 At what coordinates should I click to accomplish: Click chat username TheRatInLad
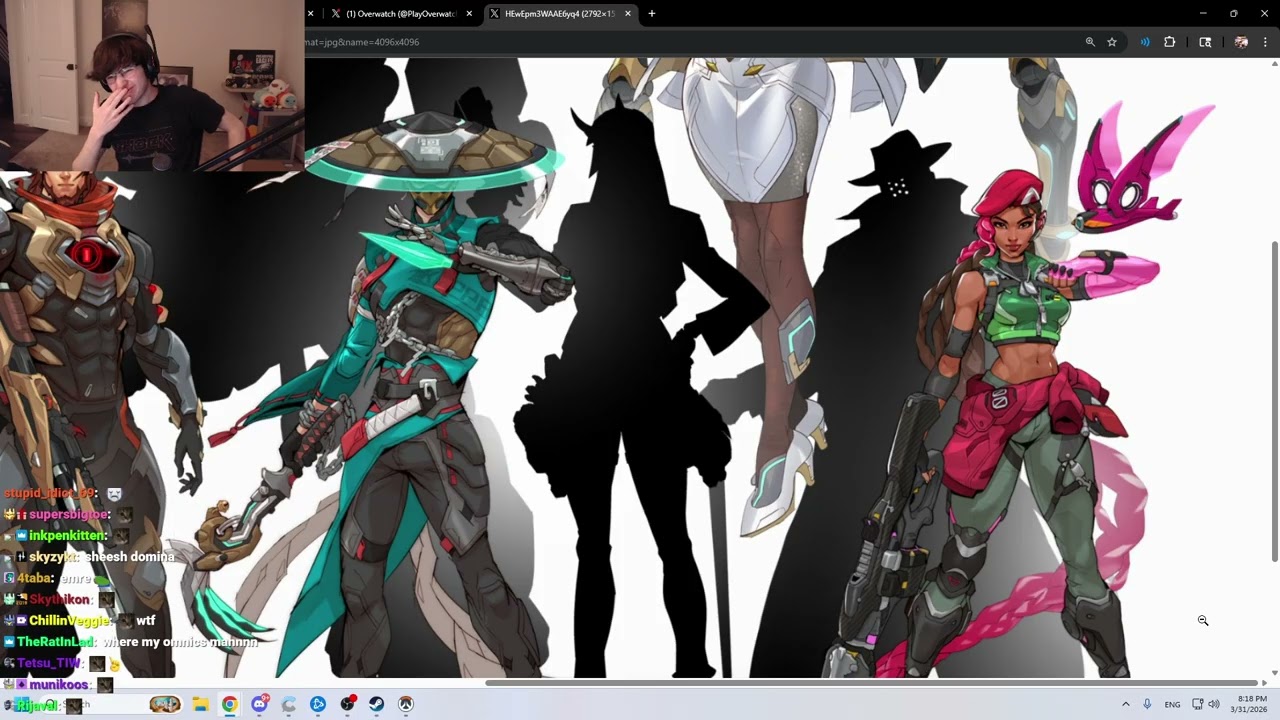point(56,642)
